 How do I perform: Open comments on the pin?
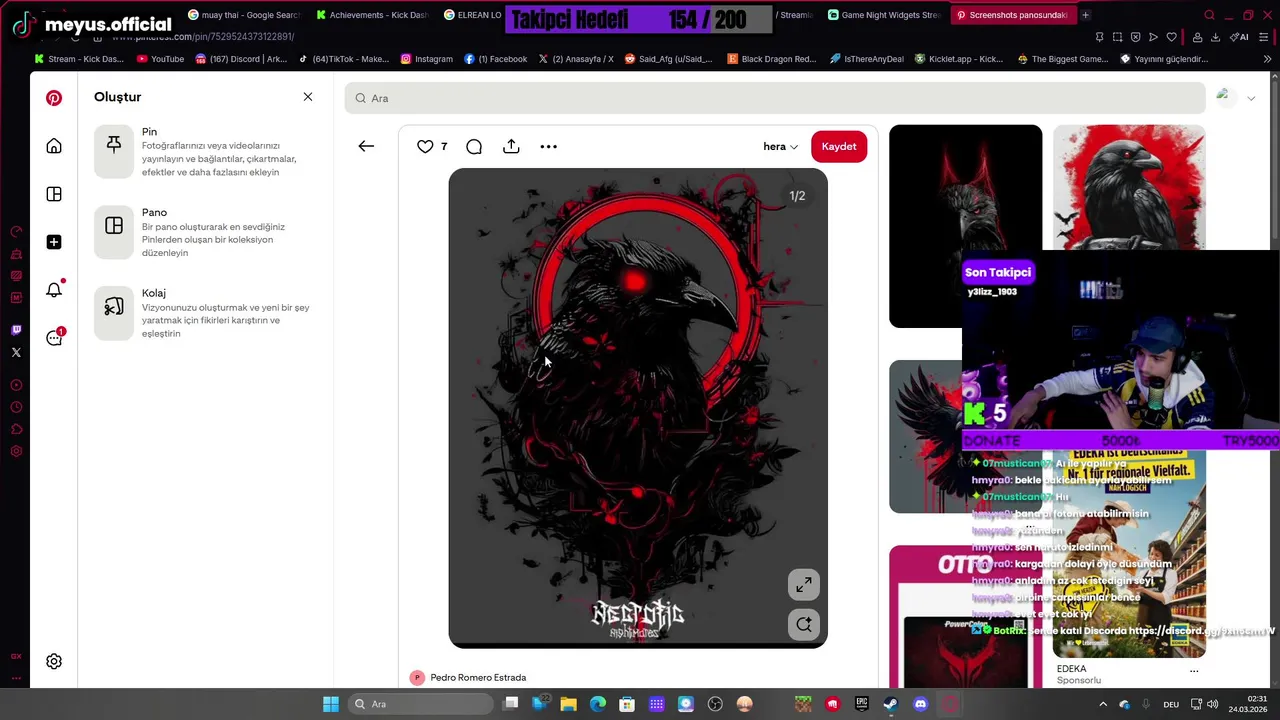[x=474, y=146]
